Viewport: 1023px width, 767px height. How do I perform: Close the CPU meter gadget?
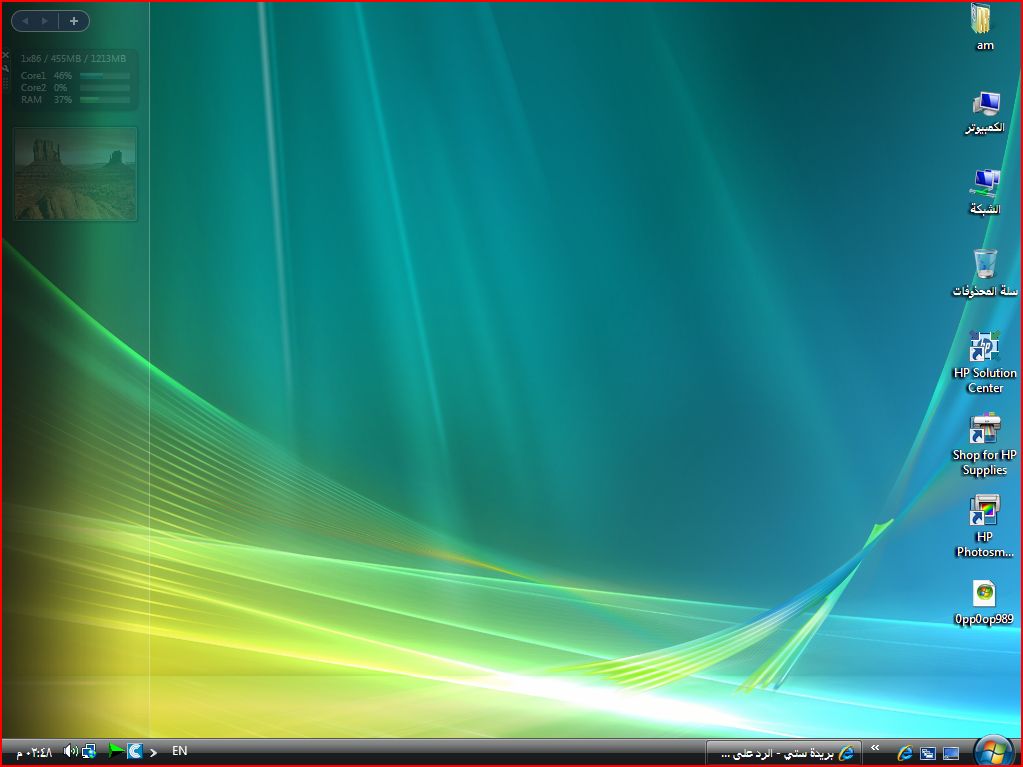(x=5, y=55)
